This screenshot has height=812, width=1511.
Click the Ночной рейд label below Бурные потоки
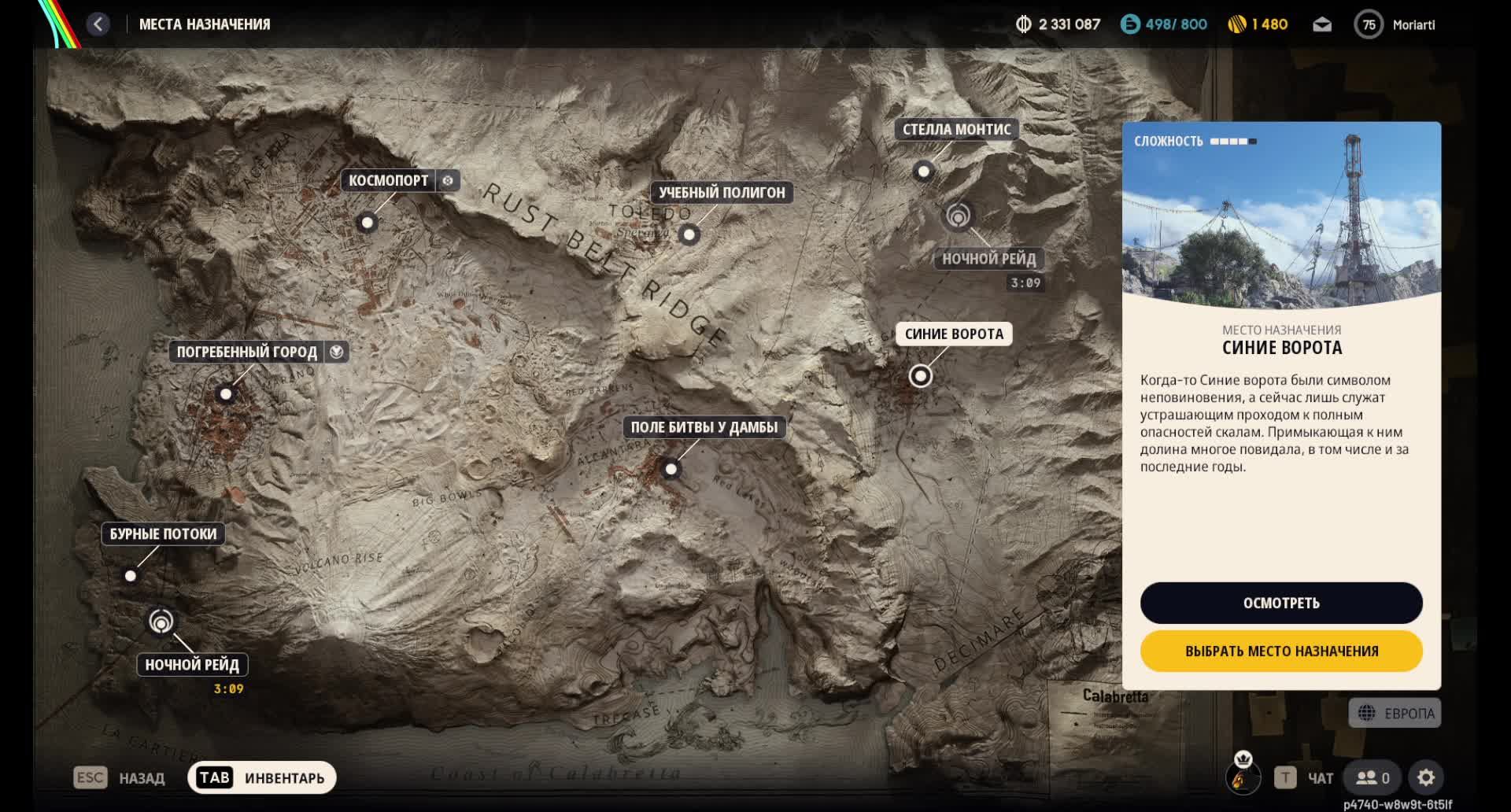click(192, 665)
